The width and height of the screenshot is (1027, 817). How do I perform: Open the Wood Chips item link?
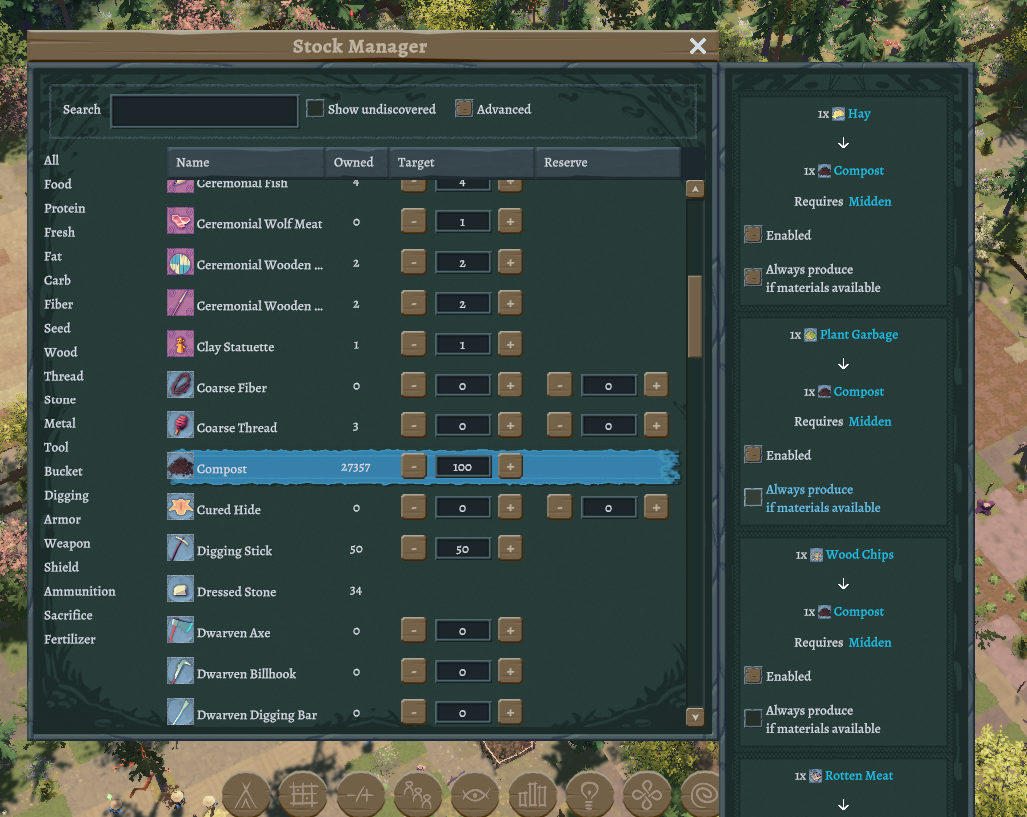tap(859, 554)
